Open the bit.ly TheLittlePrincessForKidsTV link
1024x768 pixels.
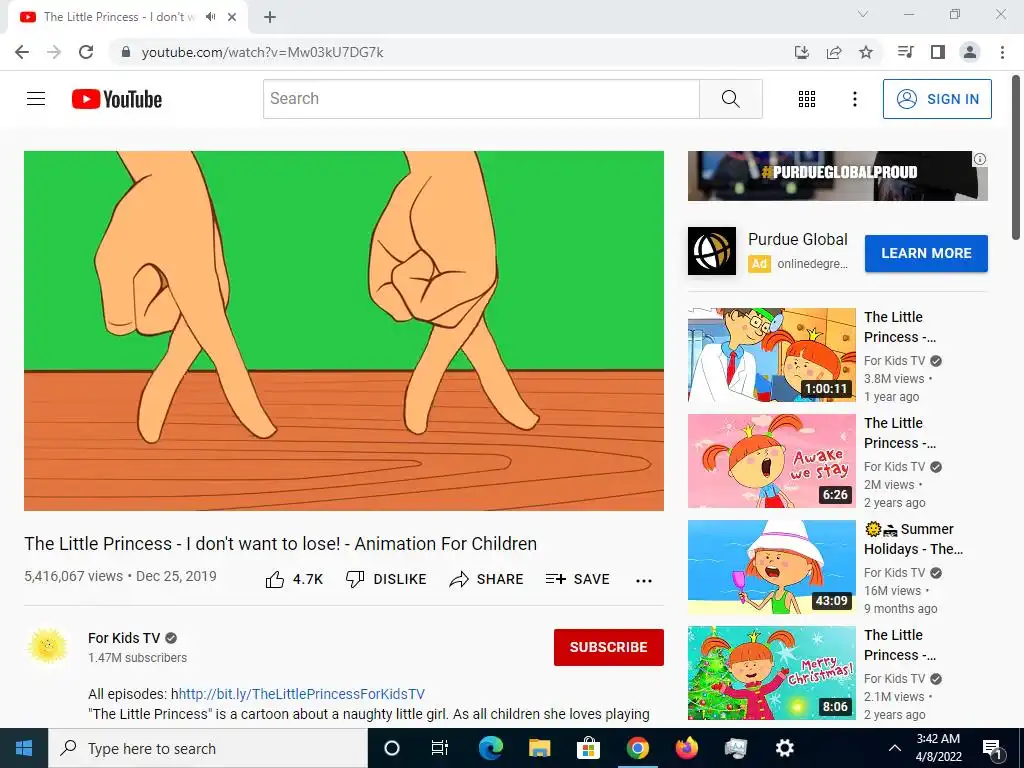[x=302, y=694]
